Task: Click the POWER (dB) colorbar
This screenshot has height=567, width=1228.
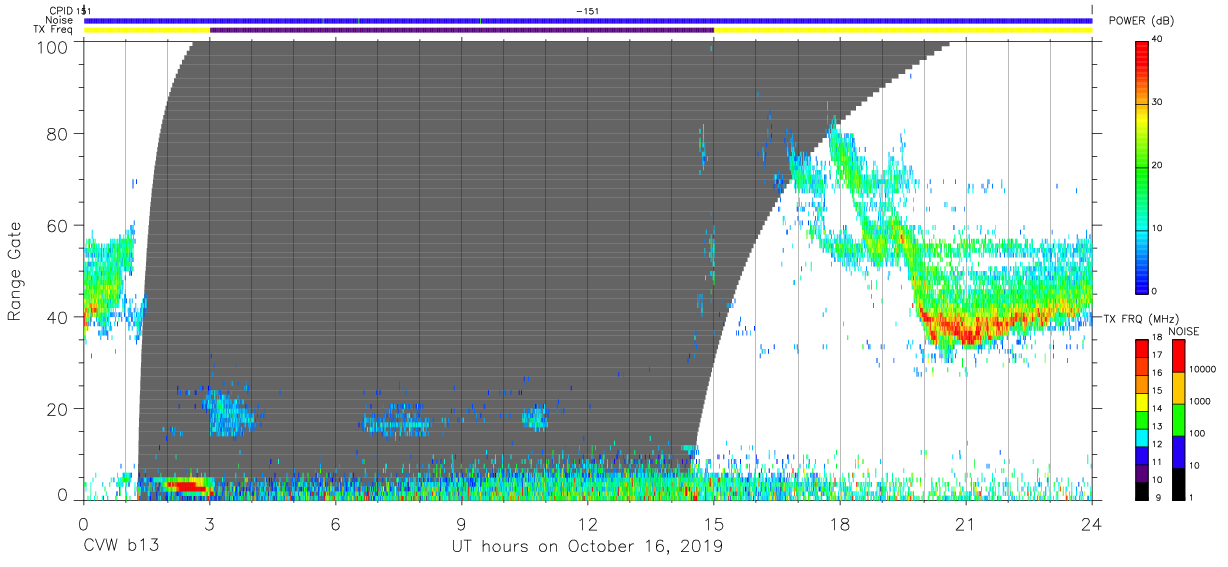Action: tap(1142, 166)
